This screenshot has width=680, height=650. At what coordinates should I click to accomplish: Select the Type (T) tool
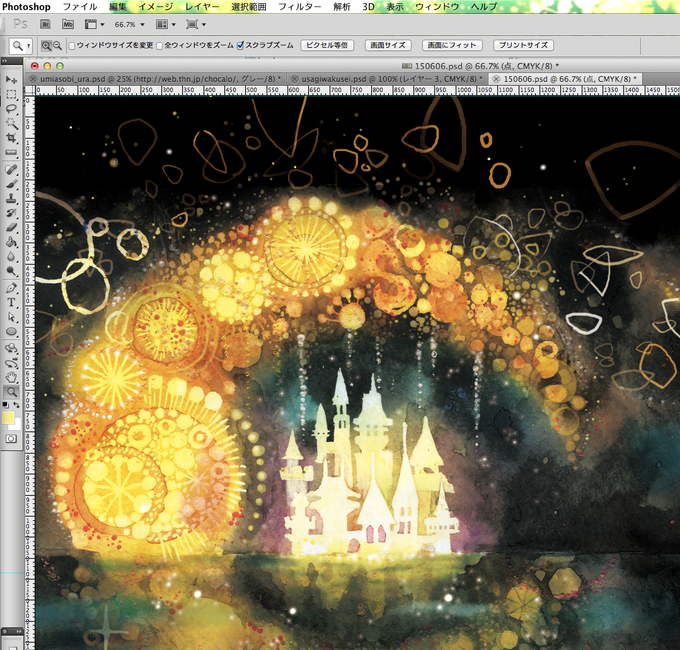point(11,303)
